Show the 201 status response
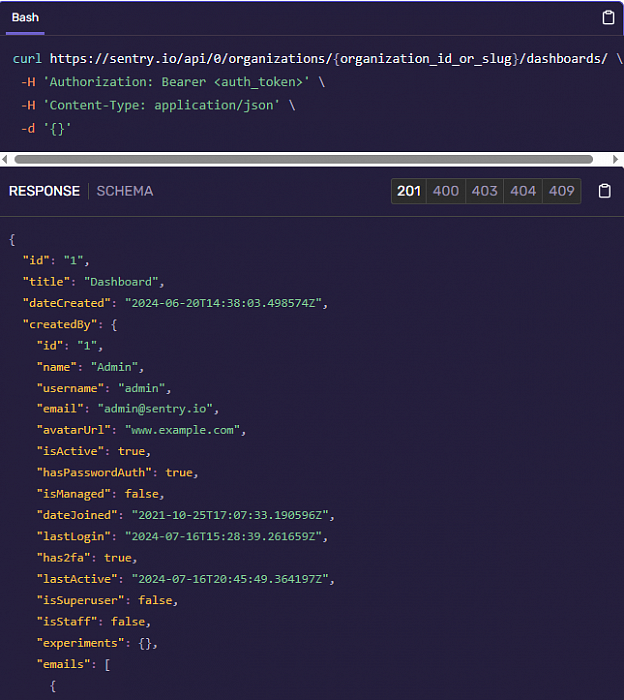The height and width of the screenshot is (700, 624). (x=408, y=191)
